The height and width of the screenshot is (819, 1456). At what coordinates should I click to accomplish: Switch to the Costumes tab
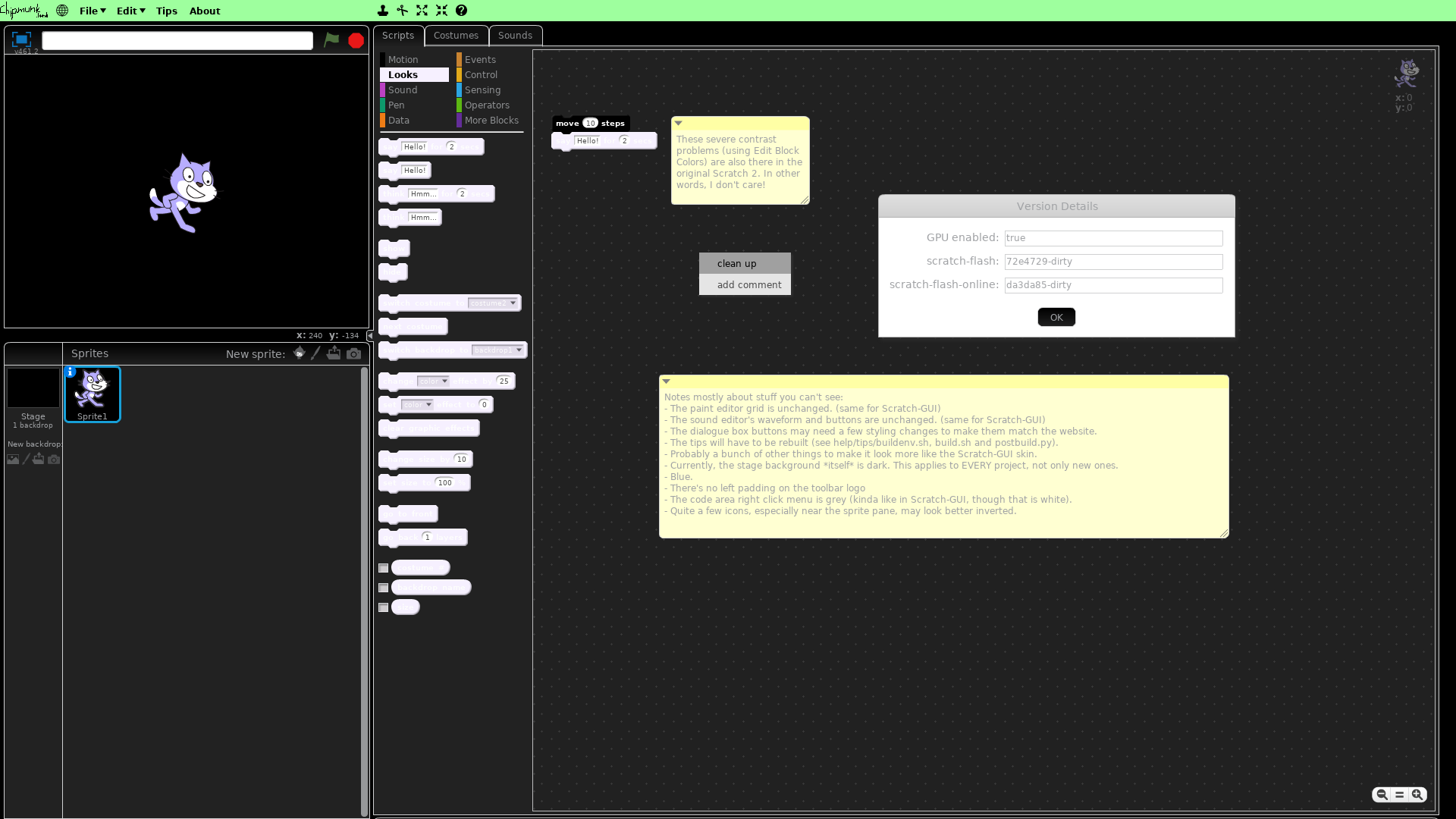tap(457, 36)
